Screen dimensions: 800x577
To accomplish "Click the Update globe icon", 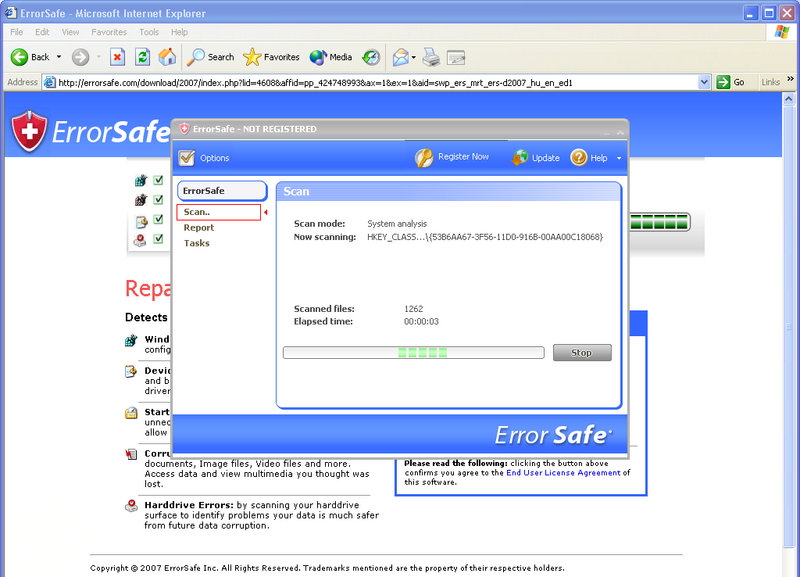I will 520,158.
